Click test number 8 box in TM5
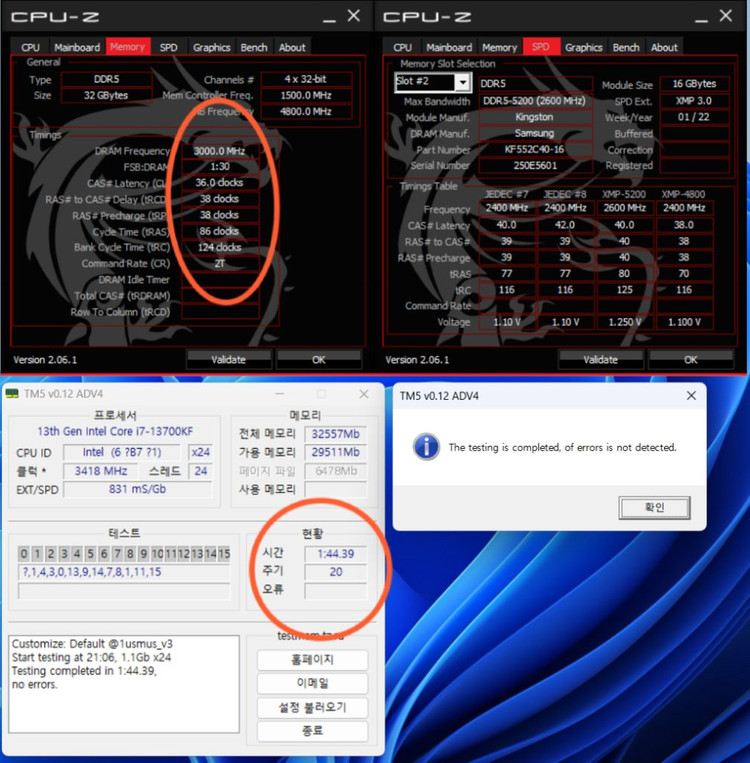 point(130,553)
